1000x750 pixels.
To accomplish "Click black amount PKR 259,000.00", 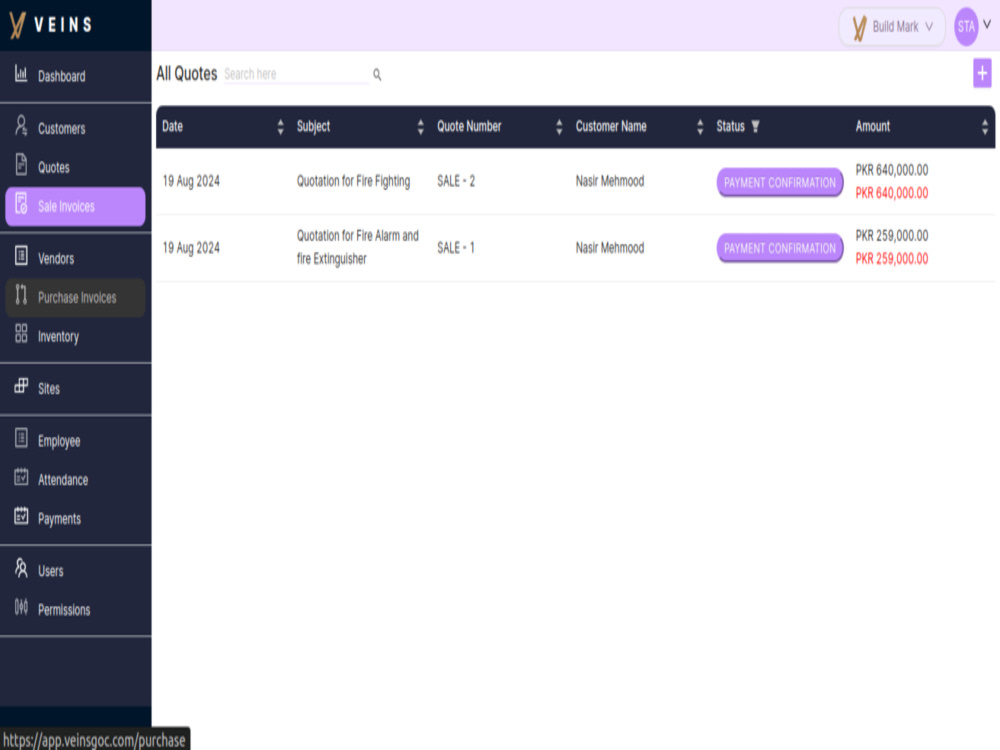I will (892, 236).
